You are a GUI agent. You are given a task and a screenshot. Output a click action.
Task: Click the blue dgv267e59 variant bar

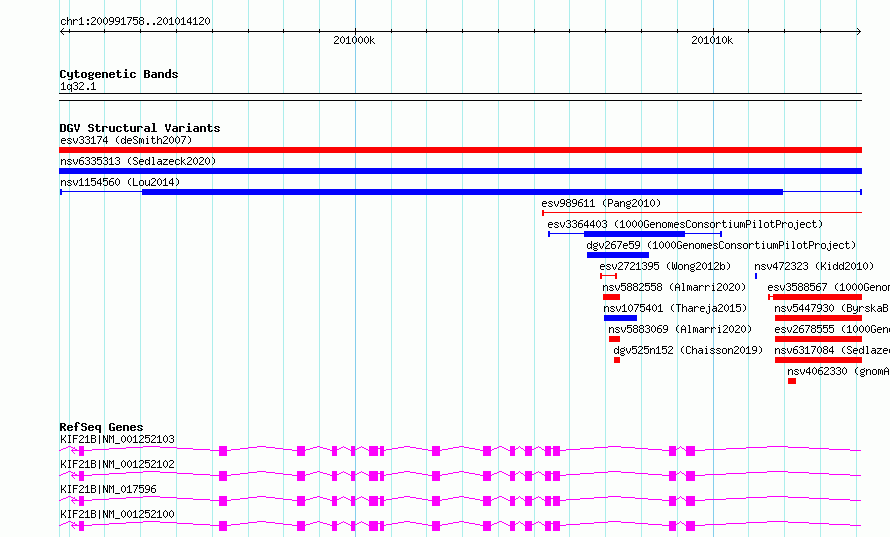click(618, 255)
